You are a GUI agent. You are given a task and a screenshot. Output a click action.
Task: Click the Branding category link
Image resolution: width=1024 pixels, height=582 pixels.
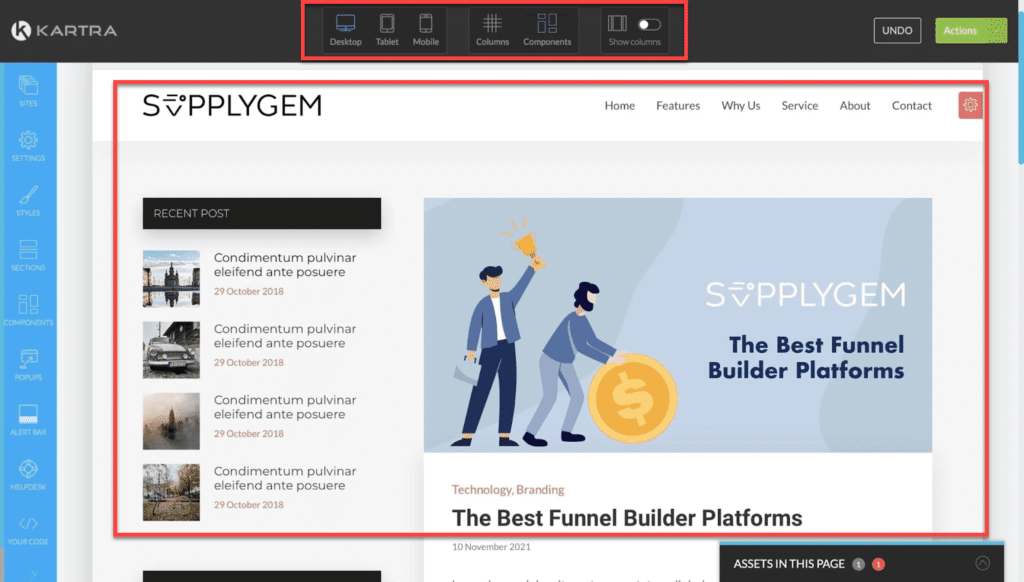click(540, 490)
